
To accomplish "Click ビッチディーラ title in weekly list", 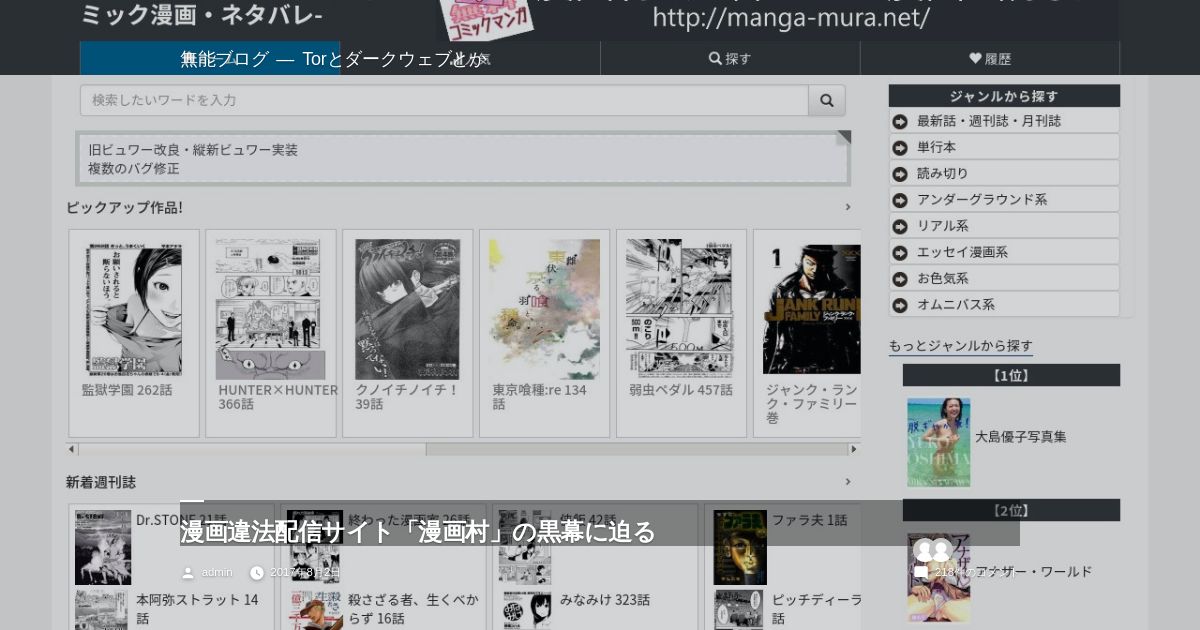I will tap(816, 609).
